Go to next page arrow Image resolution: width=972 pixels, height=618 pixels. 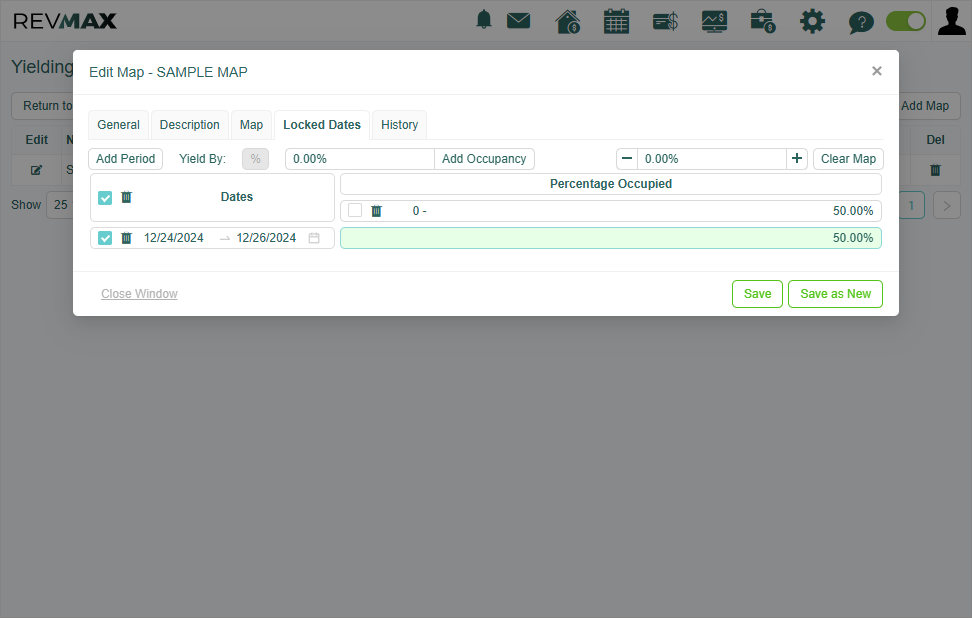947,205
